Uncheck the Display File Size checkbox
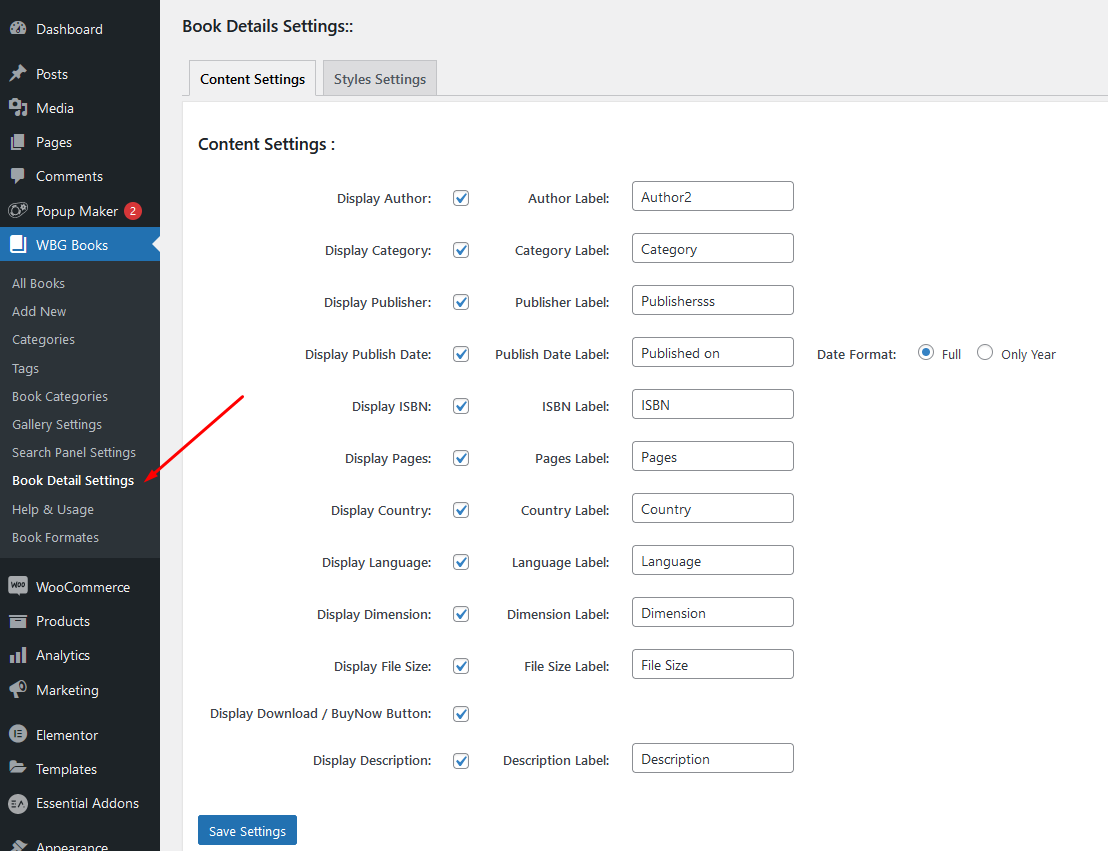Viewport: 1108px width, 851px height. [461, 666]
